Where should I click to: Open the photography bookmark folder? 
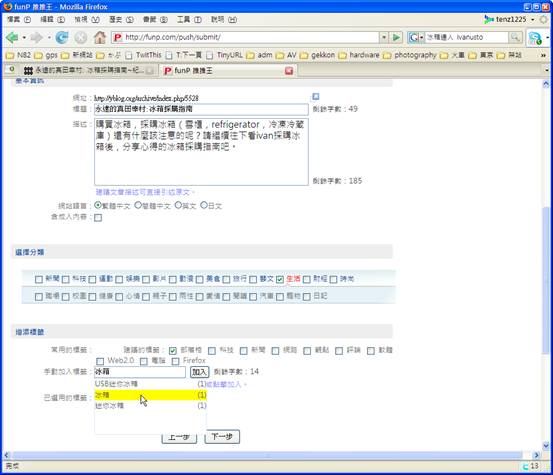(x=410, y=55)
